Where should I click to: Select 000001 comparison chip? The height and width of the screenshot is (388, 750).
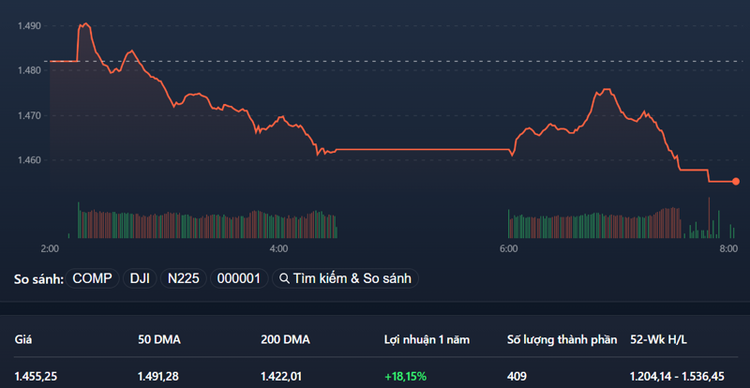(239, 278)
